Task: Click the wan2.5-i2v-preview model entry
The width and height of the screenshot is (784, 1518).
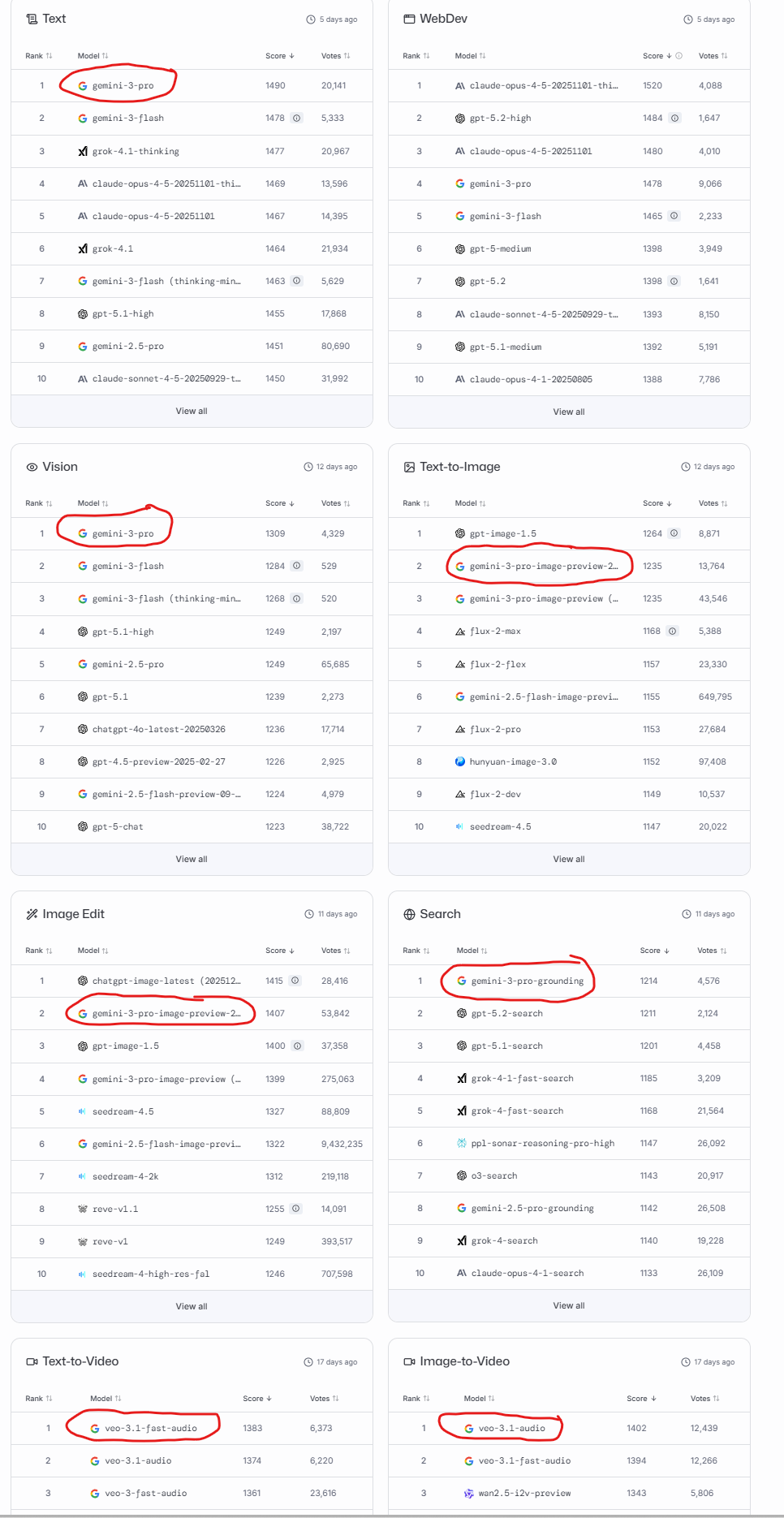Action: pos(524,1493)
